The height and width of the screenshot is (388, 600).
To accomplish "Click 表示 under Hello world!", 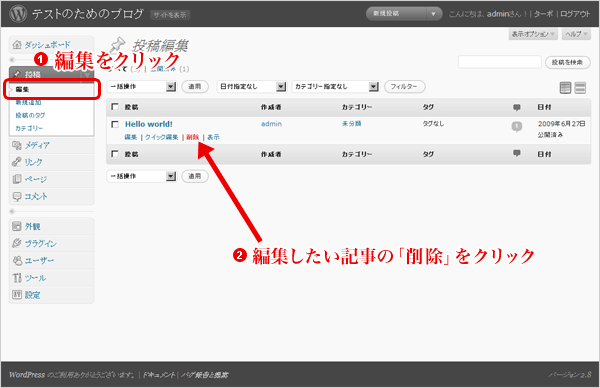I will coord(214,137).
